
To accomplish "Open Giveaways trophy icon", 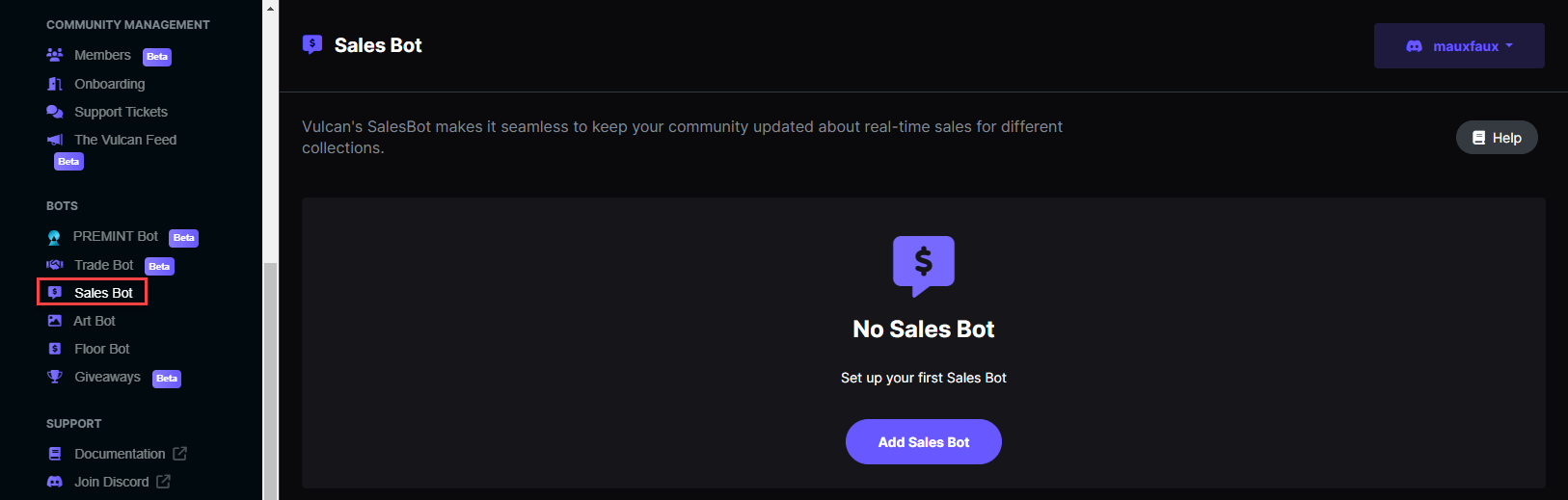I will [55, 377].
